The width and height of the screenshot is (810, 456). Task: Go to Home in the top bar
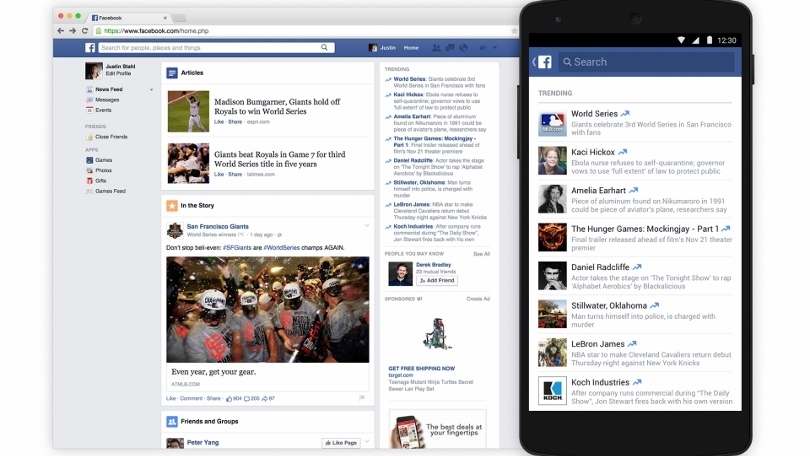coord(411,47)
